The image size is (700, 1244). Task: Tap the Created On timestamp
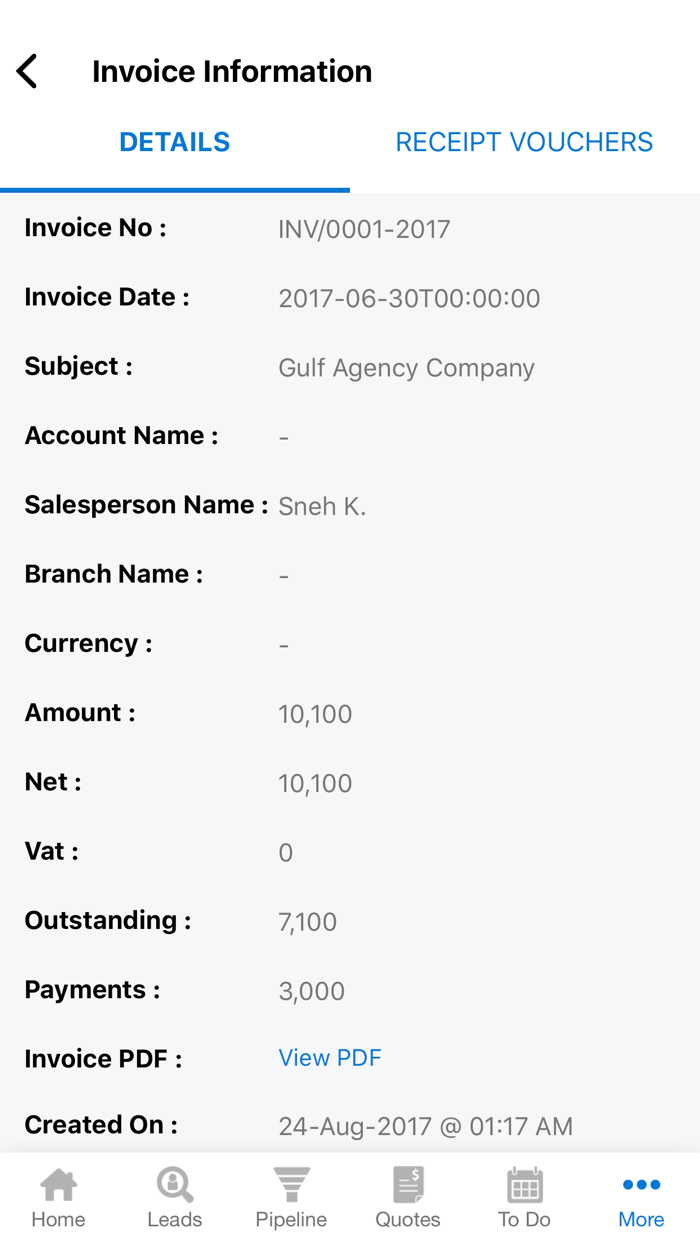[x=426, y=1125]
